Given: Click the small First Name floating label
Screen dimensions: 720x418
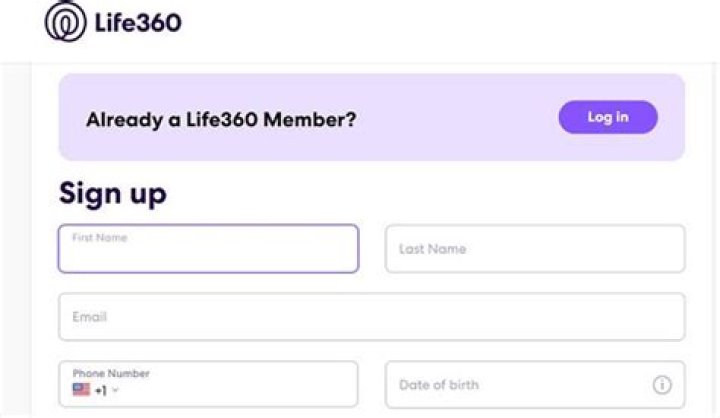Looking at the screenshot, I should [99, 238].
